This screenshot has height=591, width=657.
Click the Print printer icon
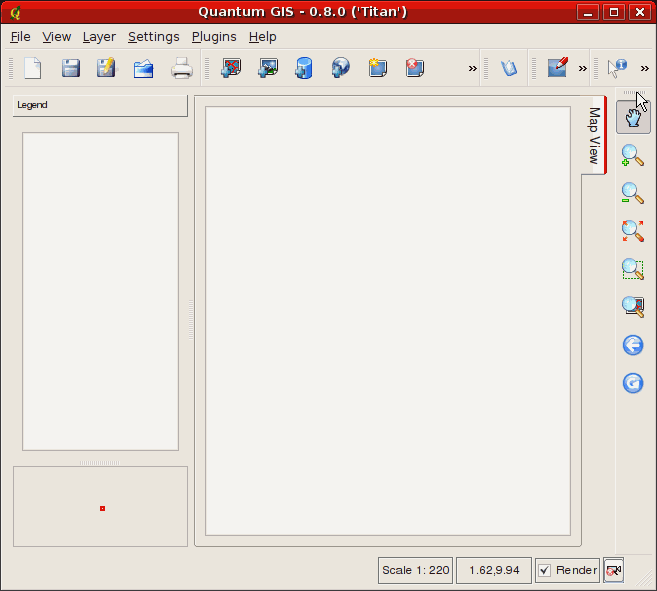pos(182,68)
